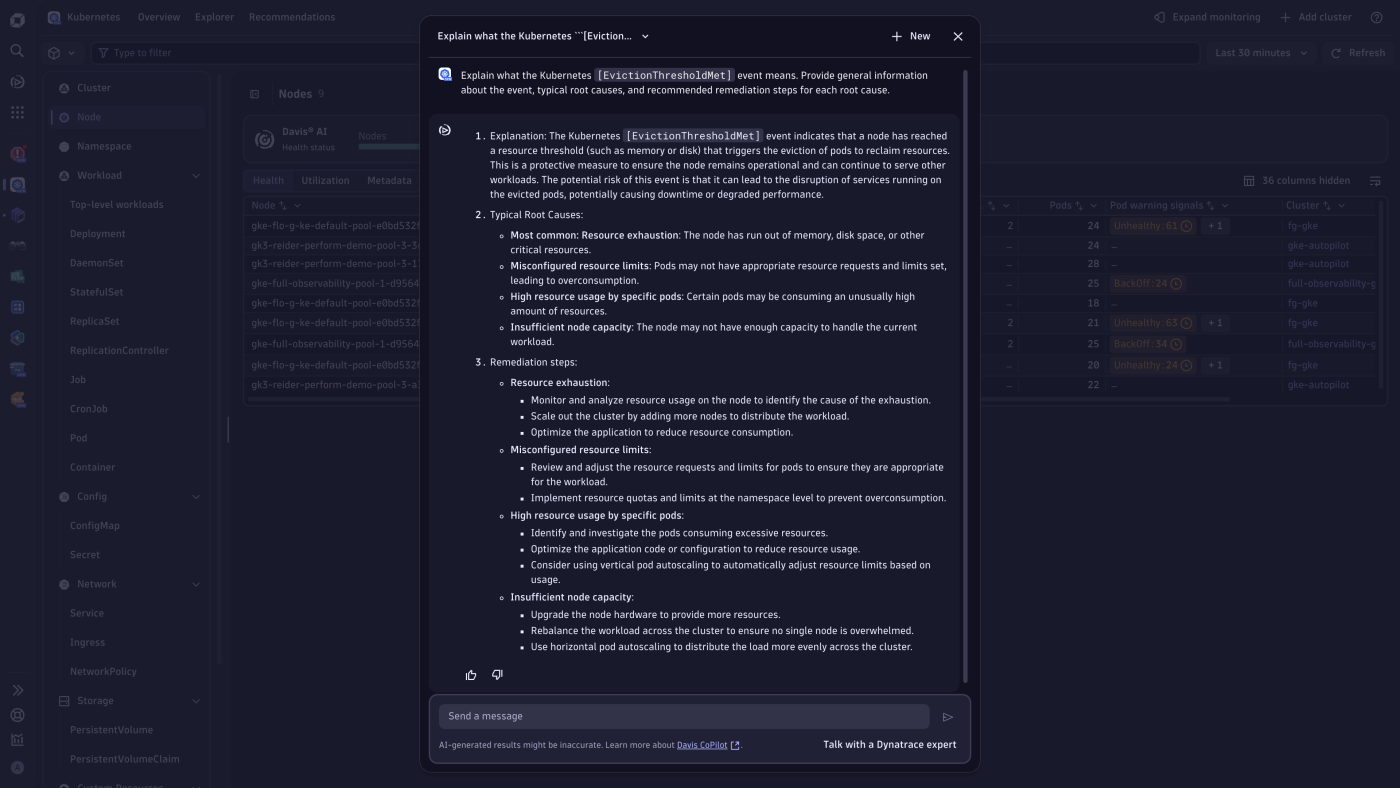Collapse the Storage section chevron
1400x788 pixels.
(196, 701)
